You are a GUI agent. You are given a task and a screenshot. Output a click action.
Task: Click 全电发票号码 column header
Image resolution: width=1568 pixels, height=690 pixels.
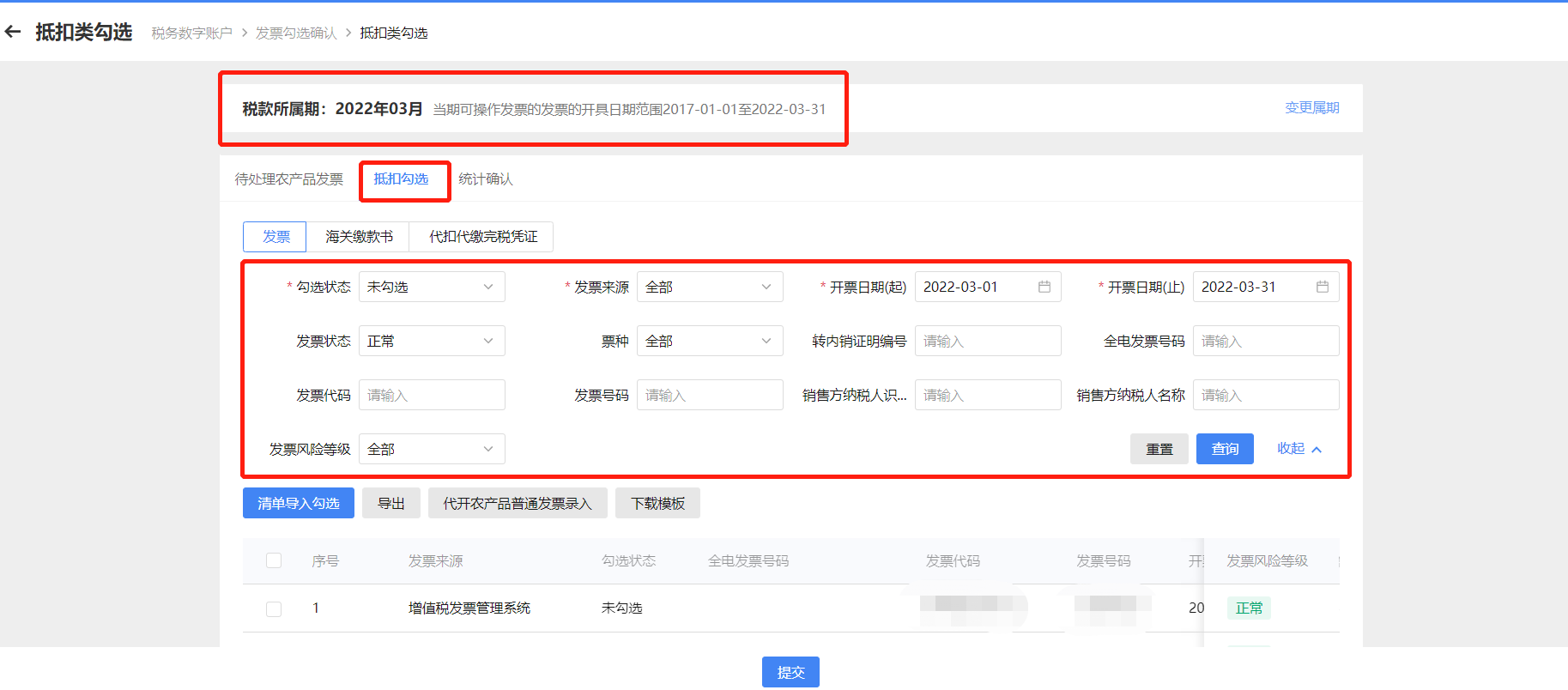coord(748,560)
